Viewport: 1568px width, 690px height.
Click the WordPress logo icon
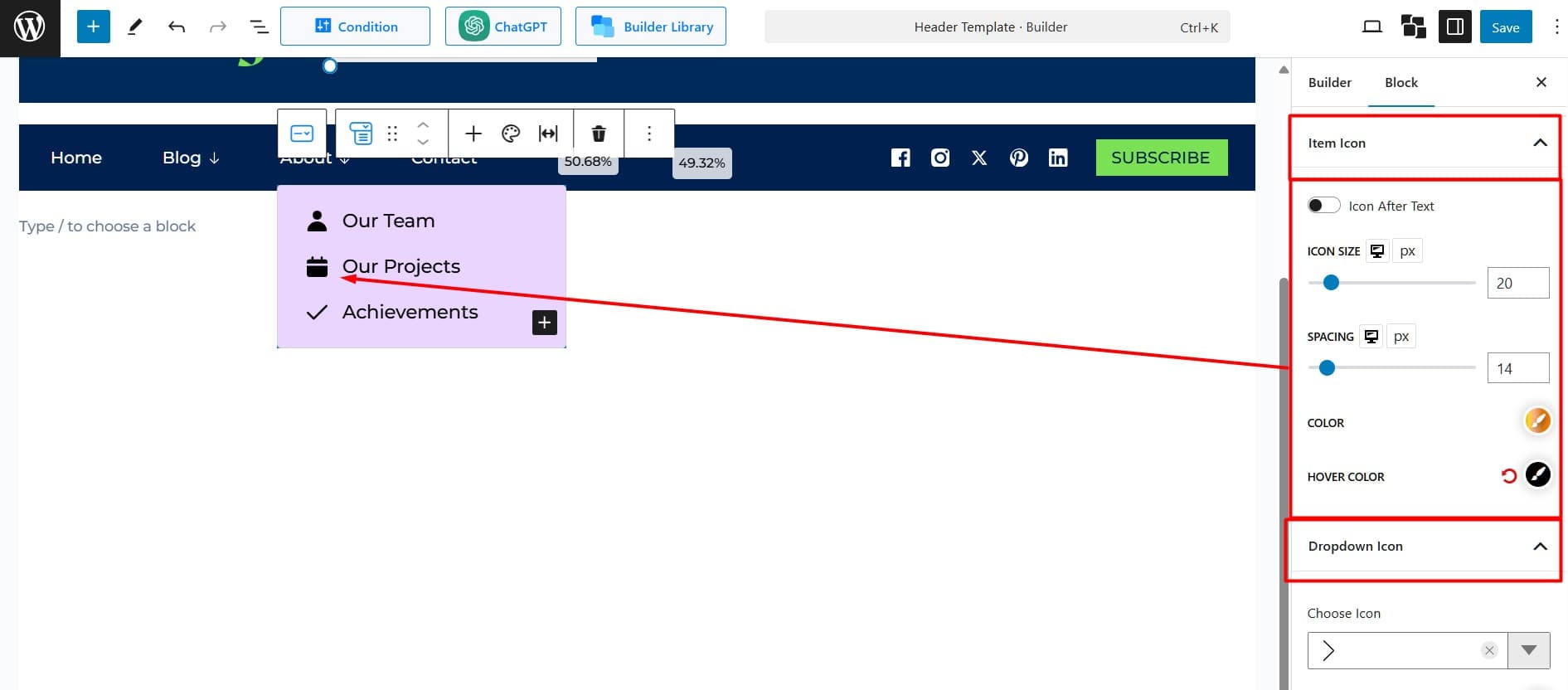[x=30, y=27]
